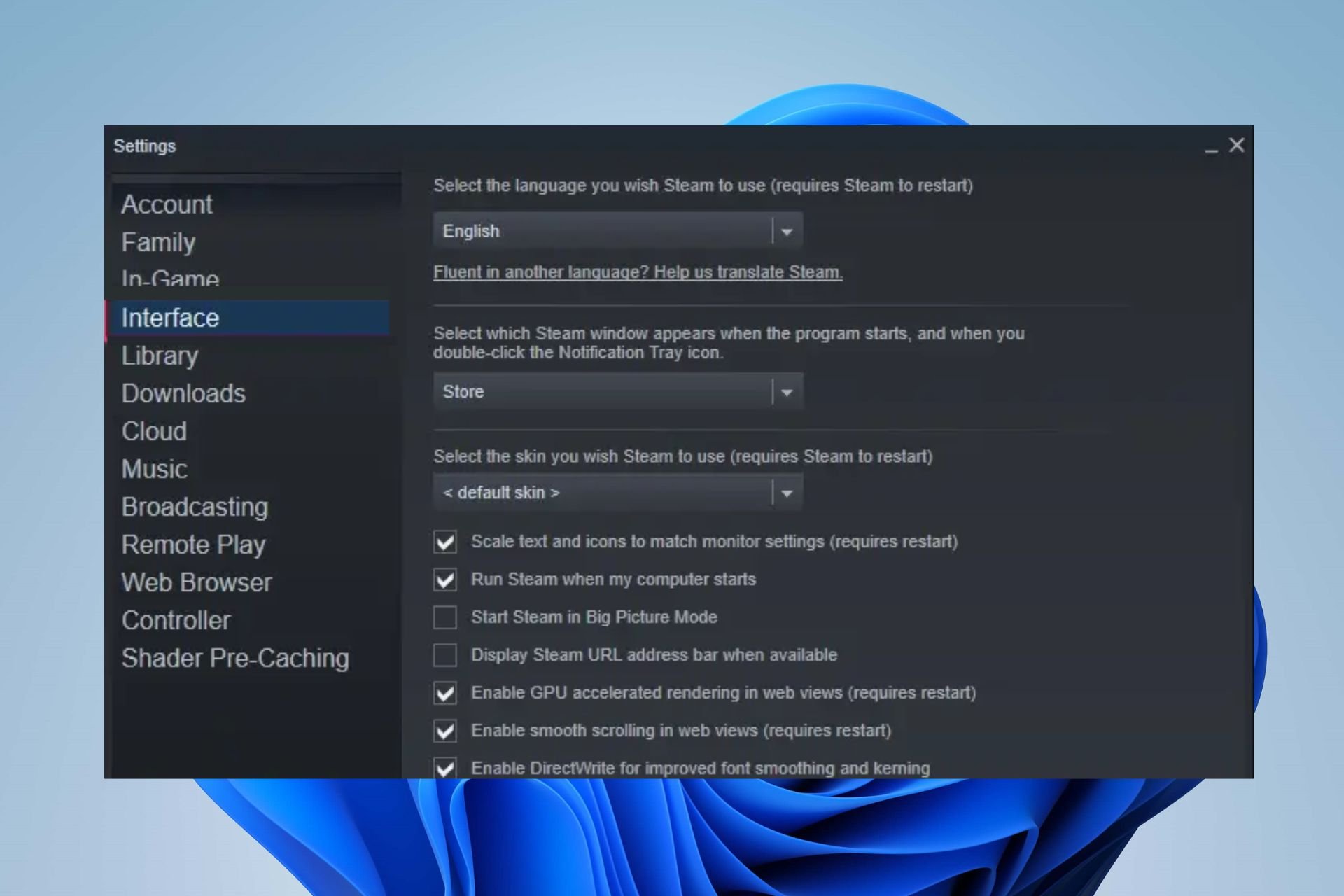This screenshot has height=896, width=1344.
Task: Click the language dropdown arrow
Action: tap(787, 231)
